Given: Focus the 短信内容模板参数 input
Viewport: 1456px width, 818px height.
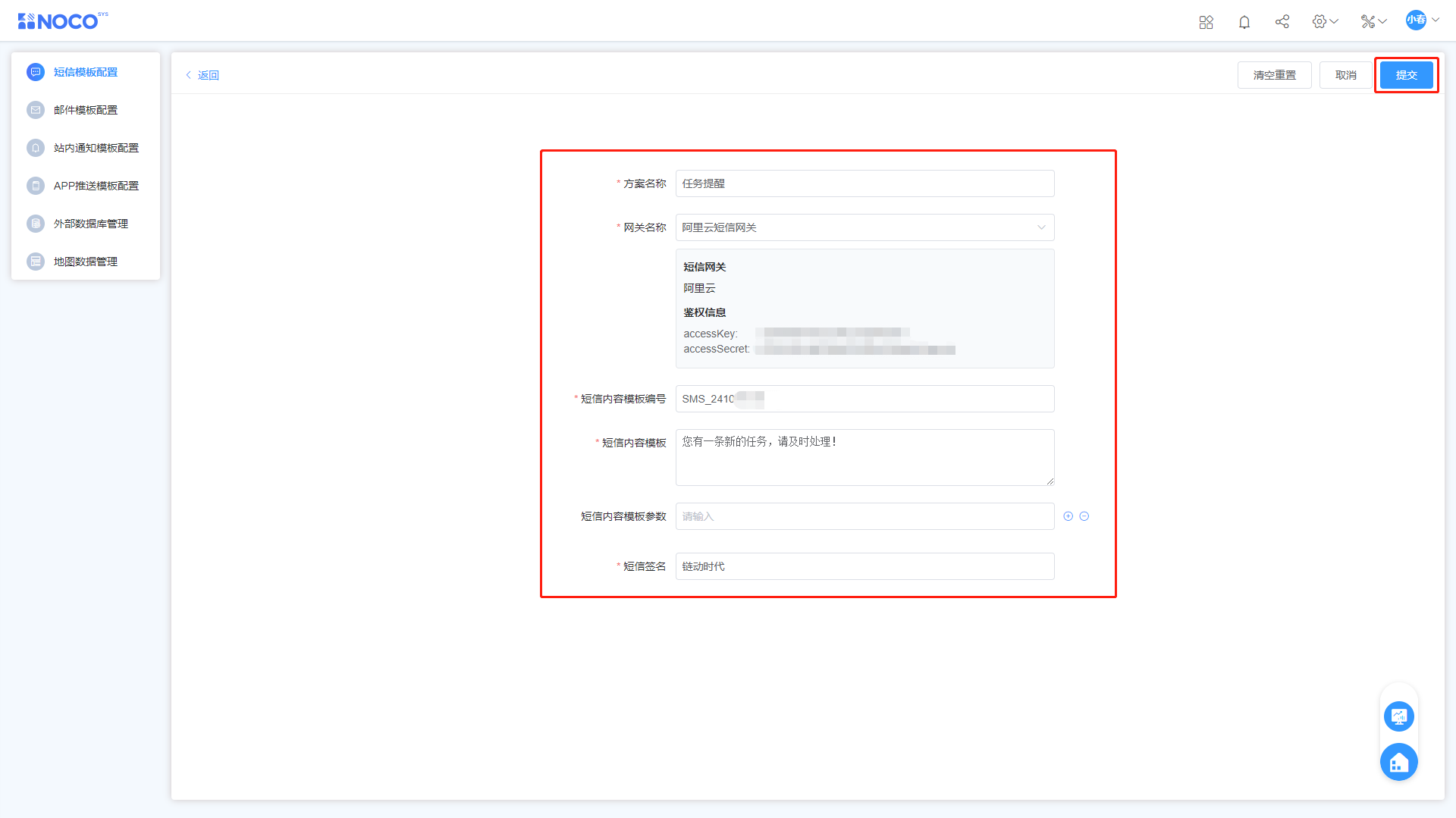Looking at the screenshot, I should pyautogui.click(x=864, y=516).
